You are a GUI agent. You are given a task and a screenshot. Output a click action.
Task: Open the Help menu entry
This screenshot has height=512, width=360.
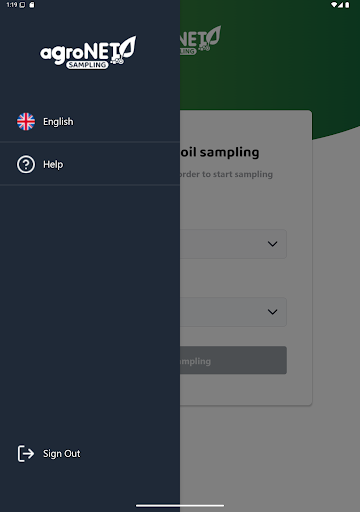(90, 164)
